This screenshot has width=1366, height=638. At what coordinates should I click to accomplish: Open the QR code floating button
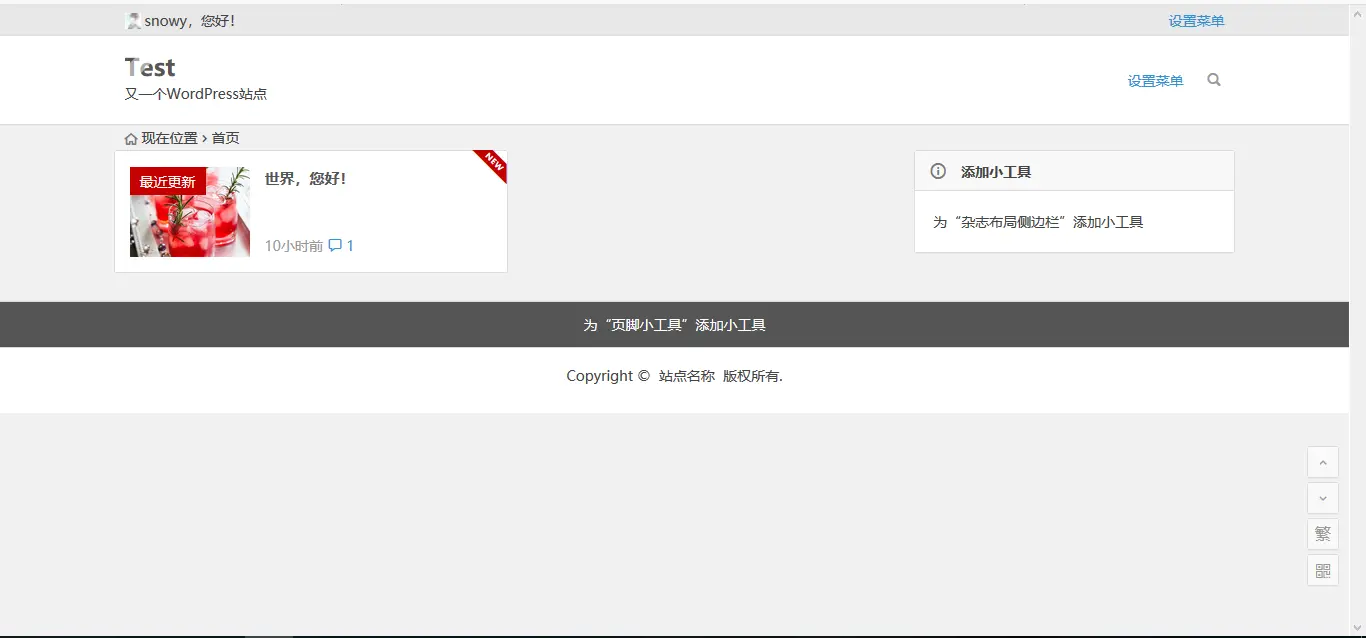coord(1322,570)
